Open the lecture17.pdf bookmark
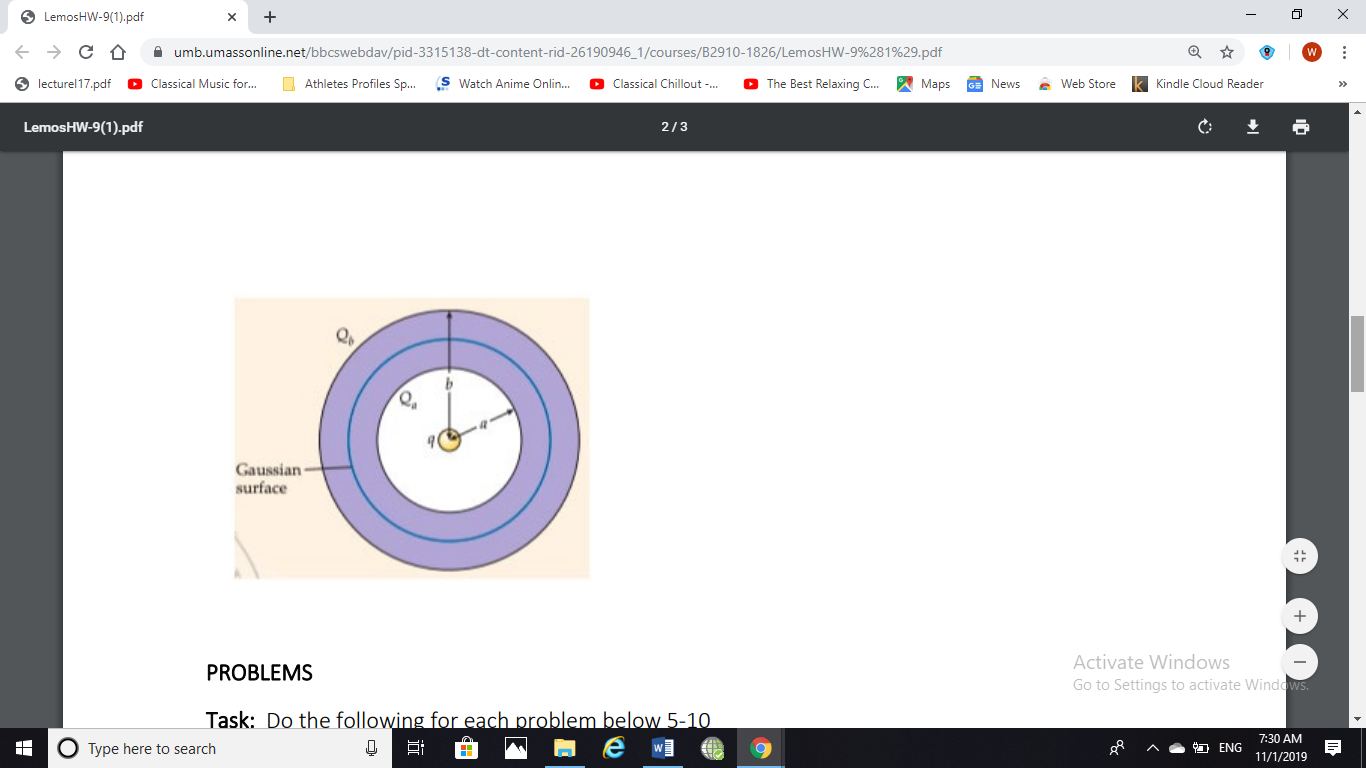1366x768 pixels. pyautogui.click(x=65, y=84)
